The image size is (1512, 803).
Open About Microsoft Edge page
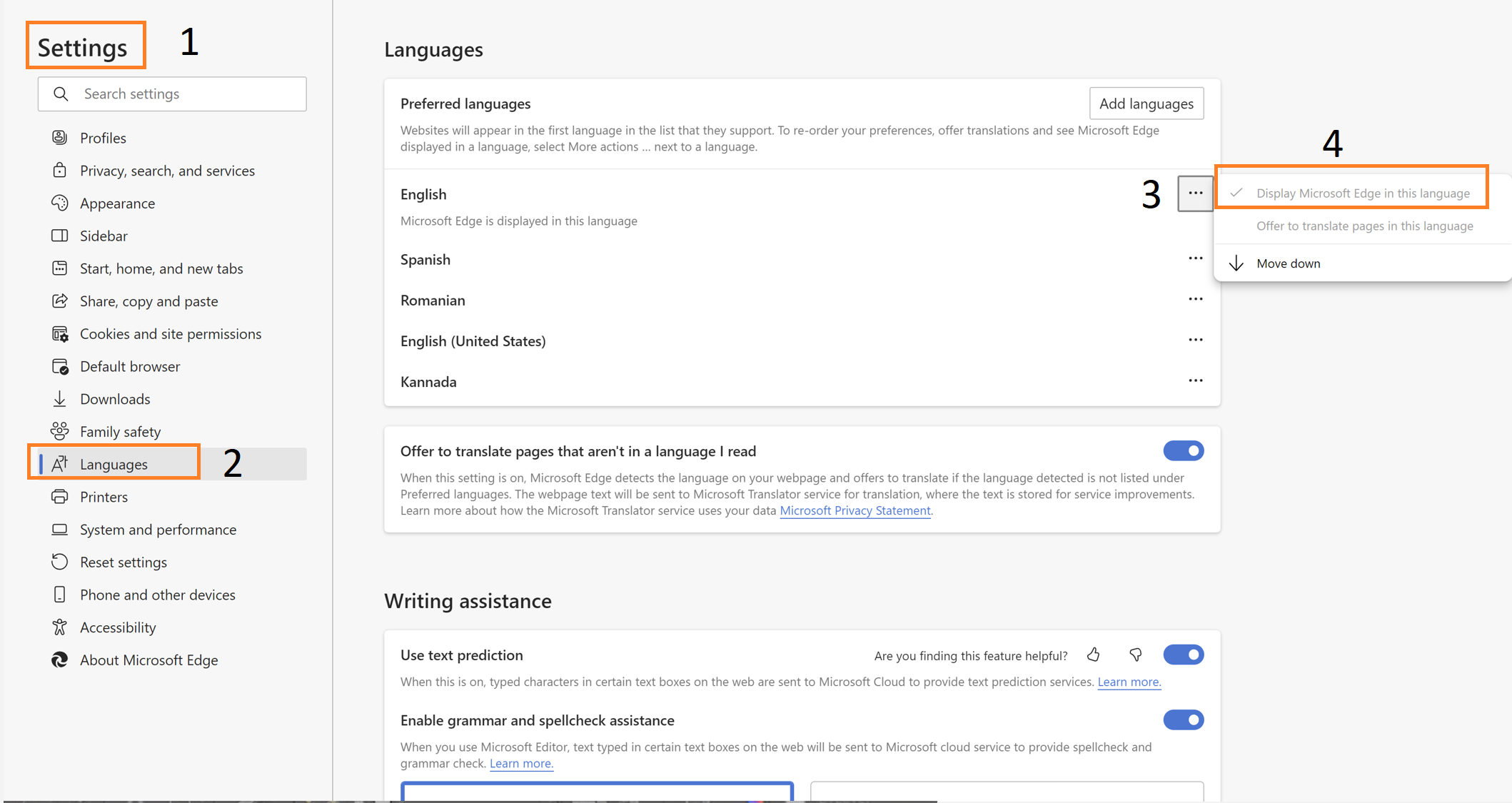(148, 660)
